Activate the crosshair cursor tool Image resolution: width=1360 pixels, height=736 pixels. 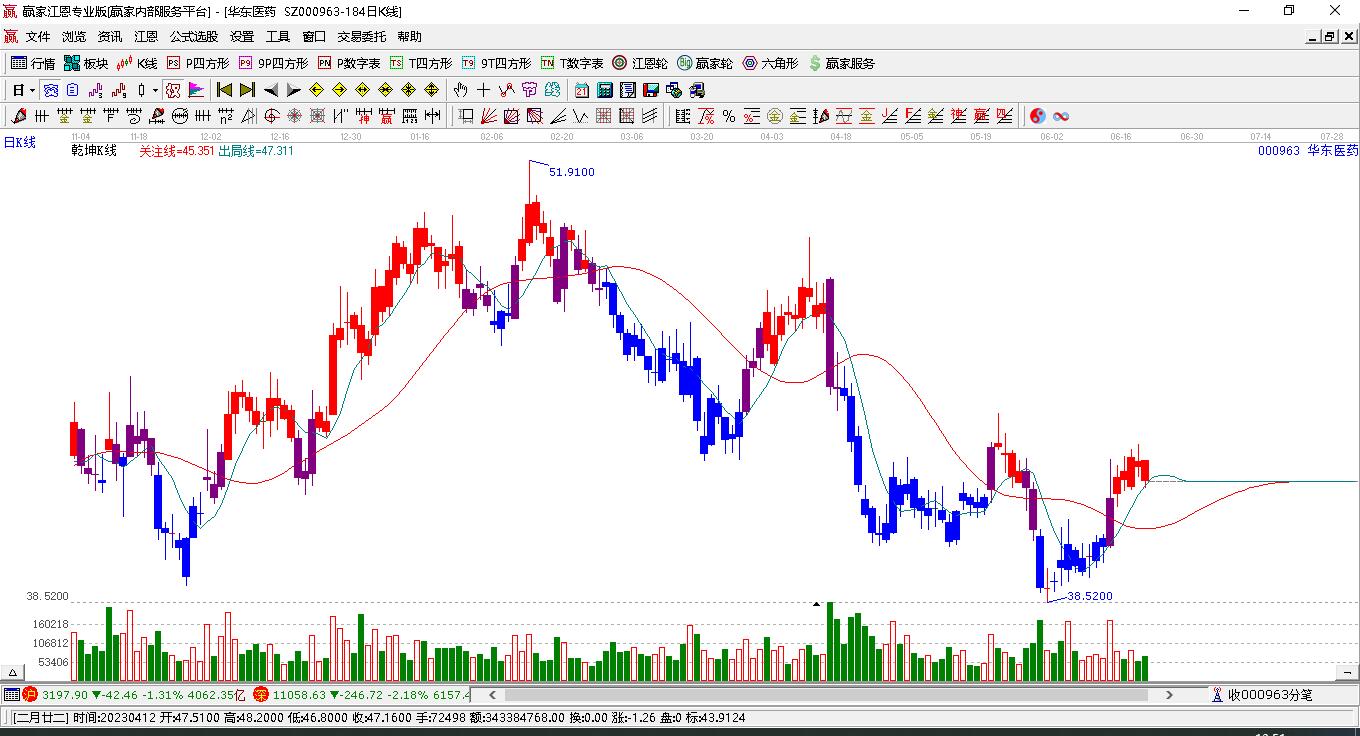point(484,90)
